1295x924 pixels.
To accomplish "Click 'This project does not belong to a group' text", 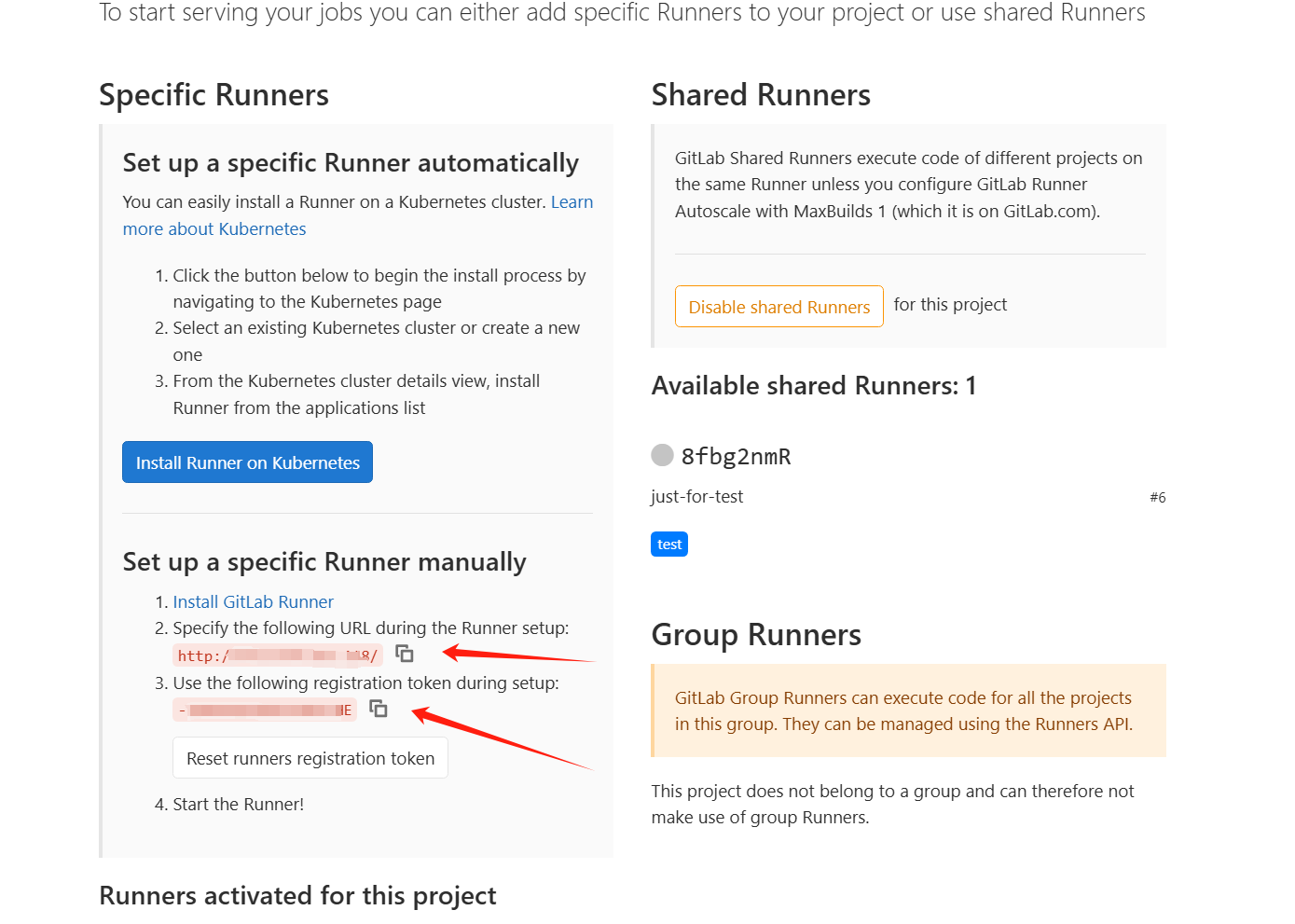I will [892, 805].
